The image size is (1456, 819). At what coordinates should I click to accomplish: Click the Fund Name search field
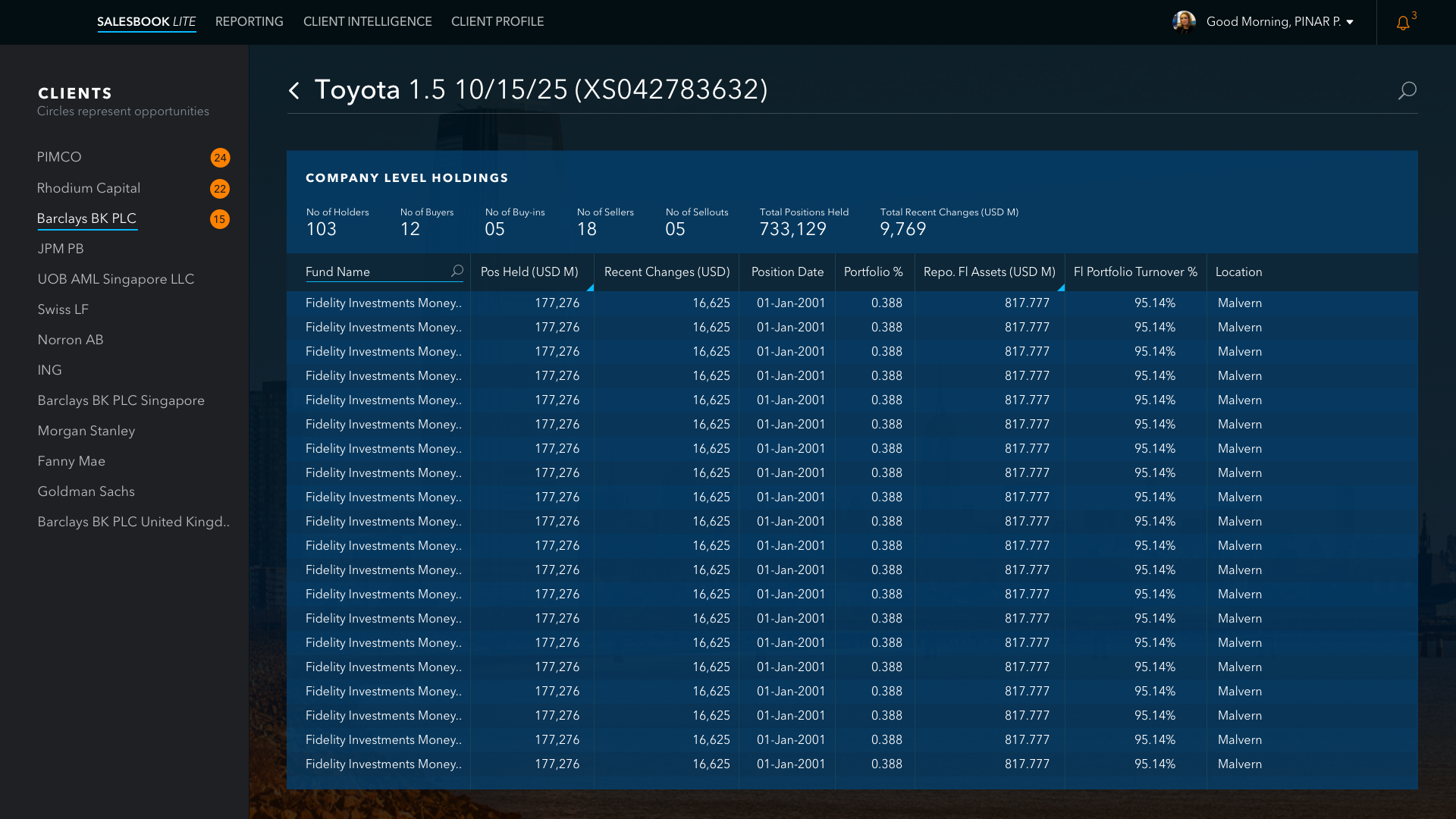(x=384, y=271)
